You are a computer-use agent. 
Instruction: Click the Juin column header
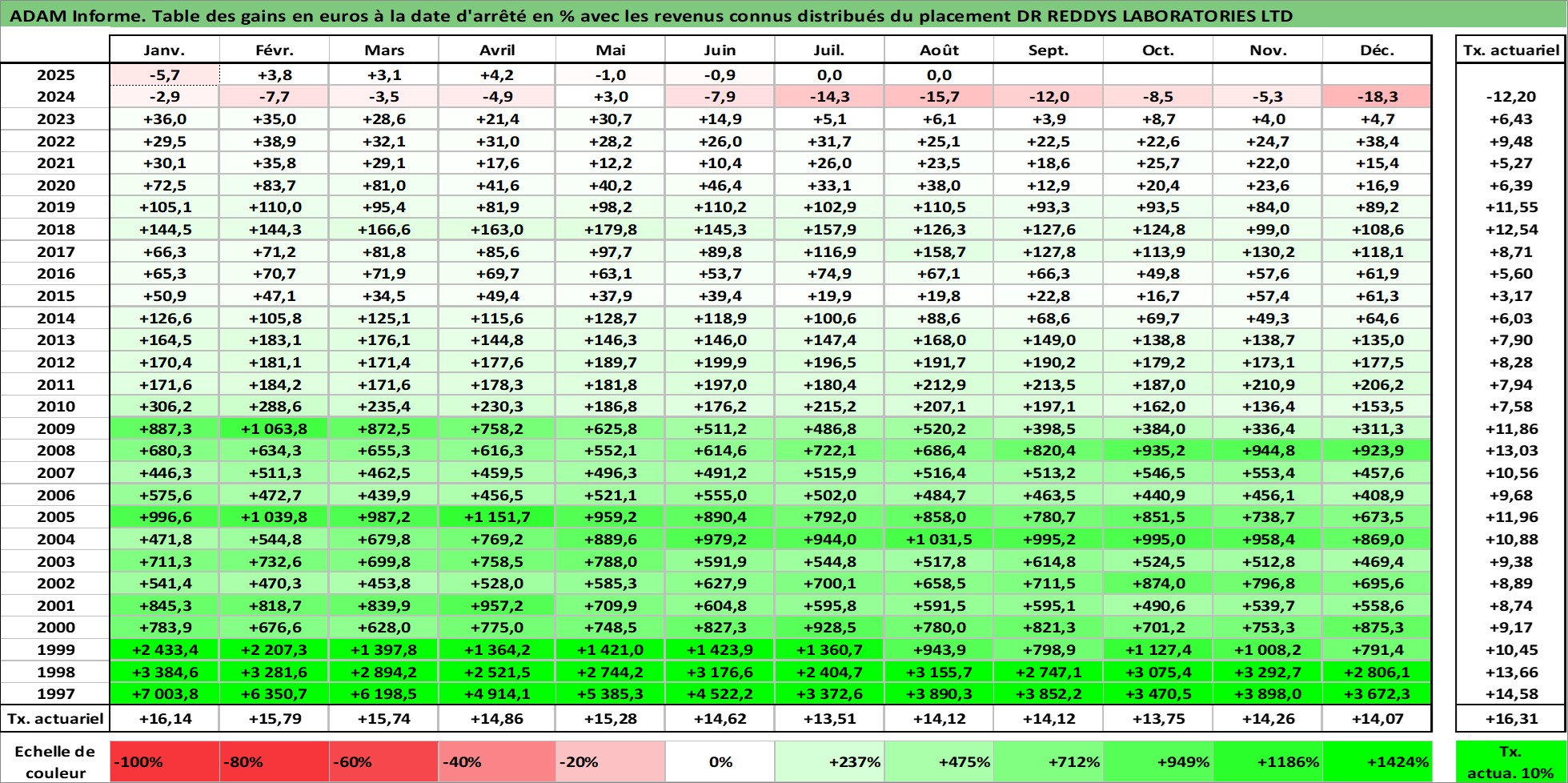tap(720, 50)
